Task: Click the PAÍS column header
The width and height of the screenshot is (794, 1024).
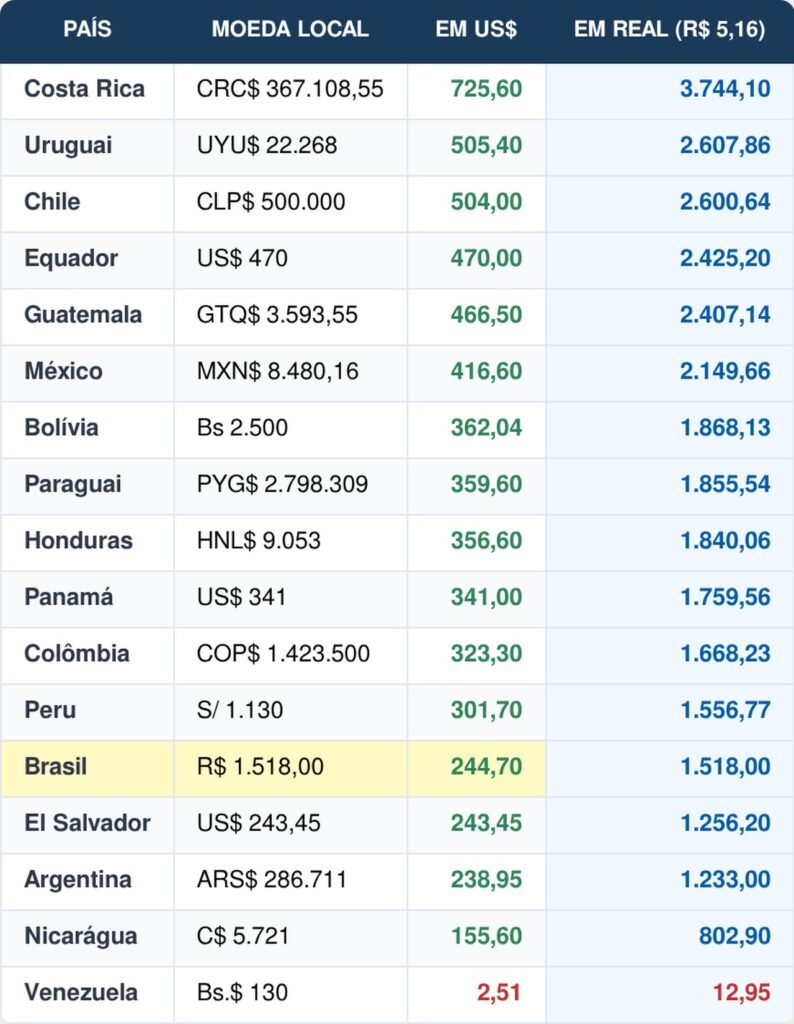Action: [87, 30]
